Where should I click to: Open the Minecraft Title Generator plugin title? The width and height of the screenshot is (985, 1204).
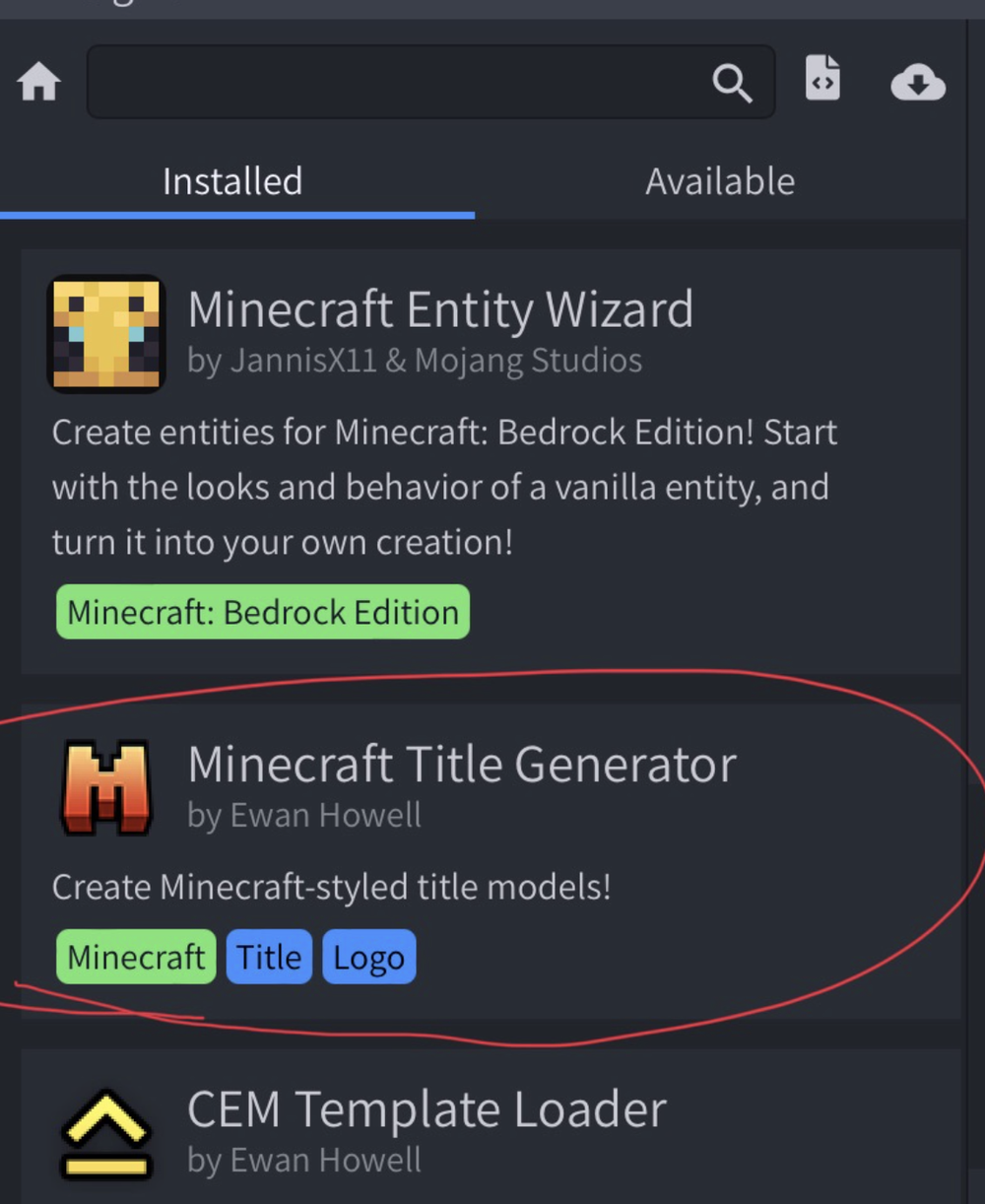coord(462,765)
